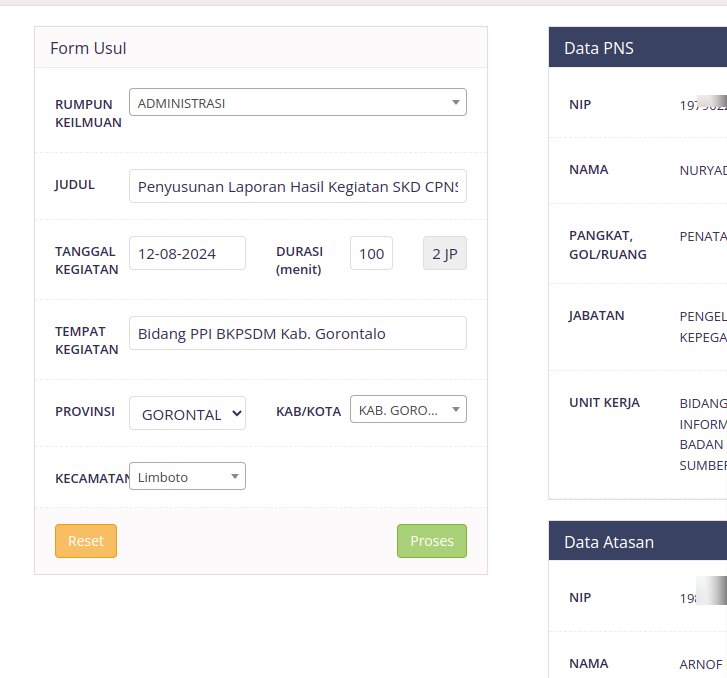
Task: Expand the Provinsi dropdown set to Gorontalo
Action: tap(187, 413)
